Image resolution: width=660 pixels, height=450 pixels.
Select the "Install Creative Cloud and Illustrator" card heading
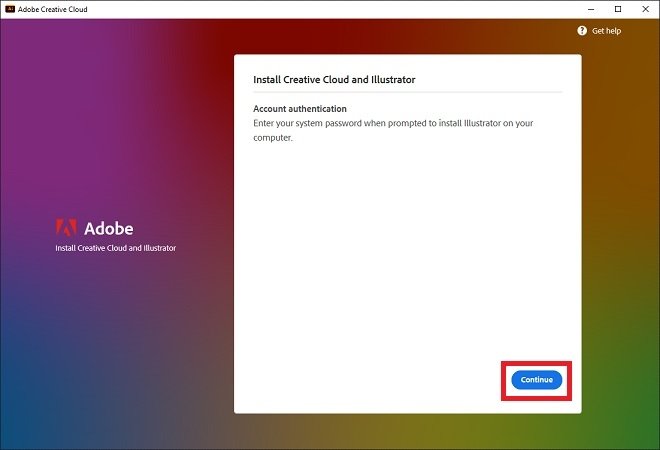pyautogui.click(x=334, y=80)
